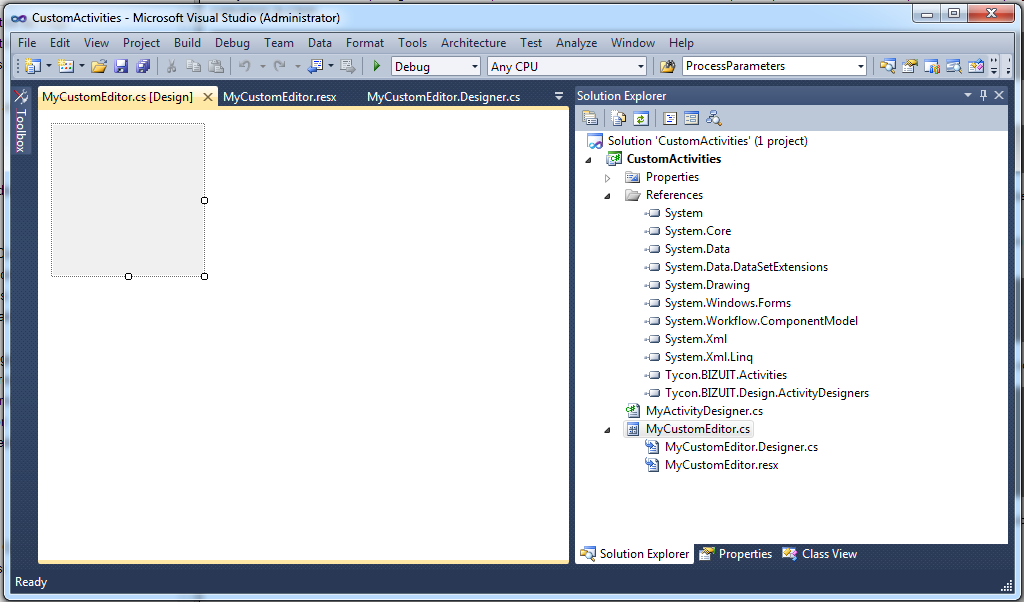The width and height of the screenshot is (1024, 602).
Task: Click the Undo arrow icon
Action: point(245,66)
